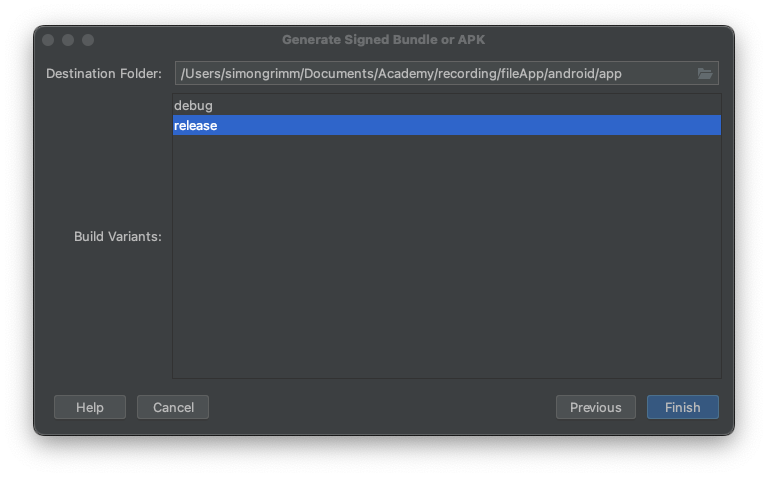
Task: Close the dialog via the window close dot
Action: [x=48, y=40]
